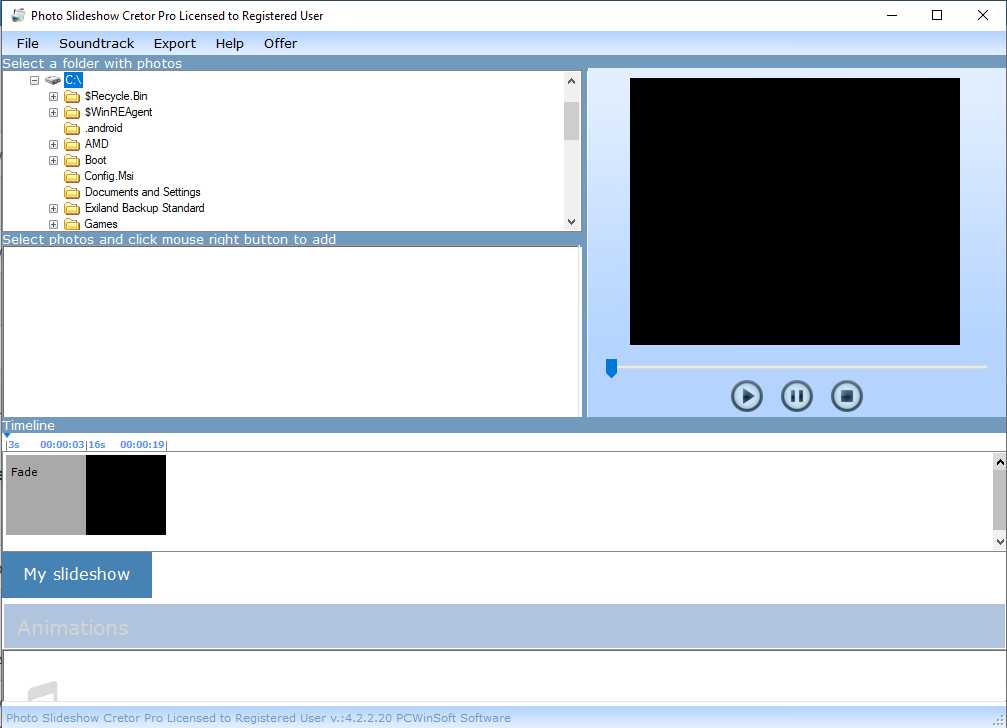
Task: Open the Export menu
Action: point(175,44)
